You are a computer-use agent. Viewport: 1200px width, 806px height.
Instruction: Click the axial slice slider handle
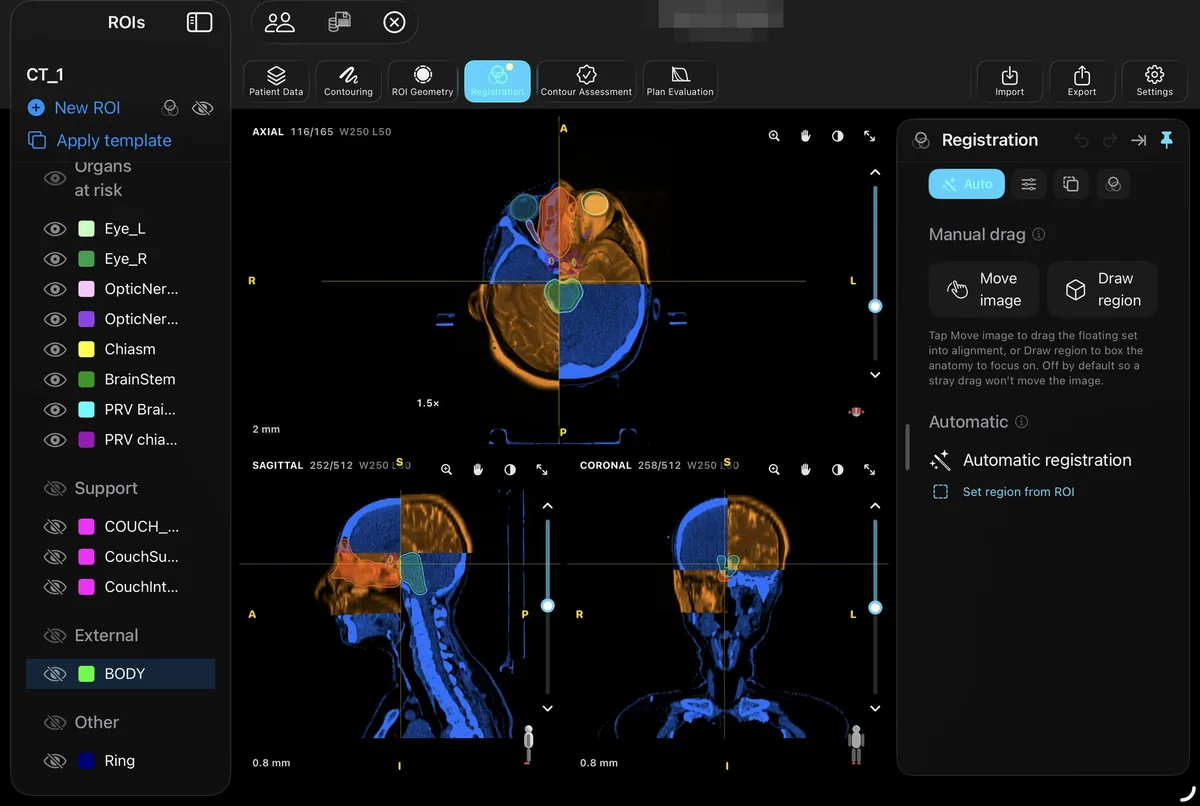tap(875, 306)
